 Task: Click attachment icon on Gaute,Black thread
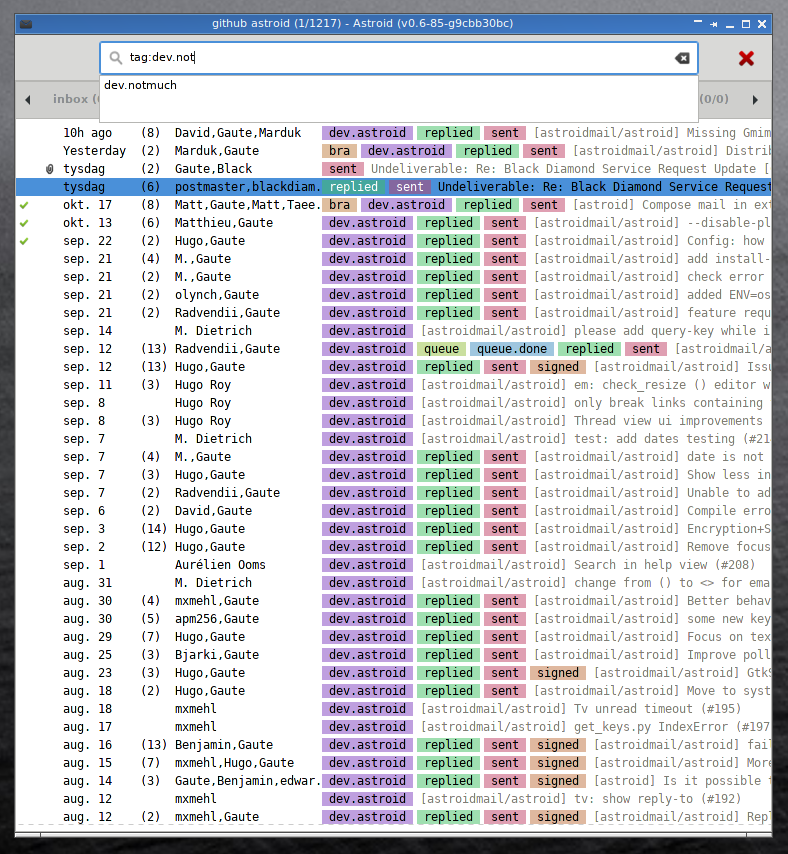[x=50, y=169]
